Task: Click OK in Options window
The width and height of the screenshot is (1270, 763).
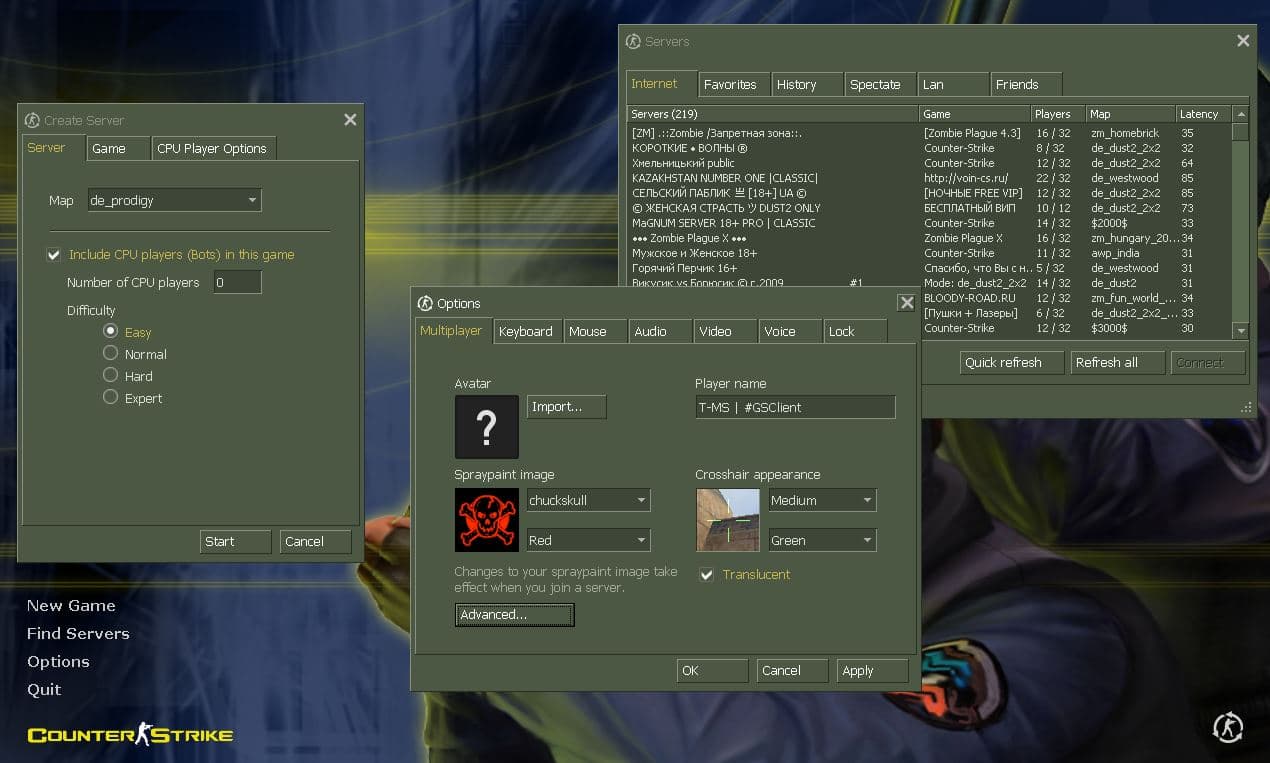Action: point(712,671)
